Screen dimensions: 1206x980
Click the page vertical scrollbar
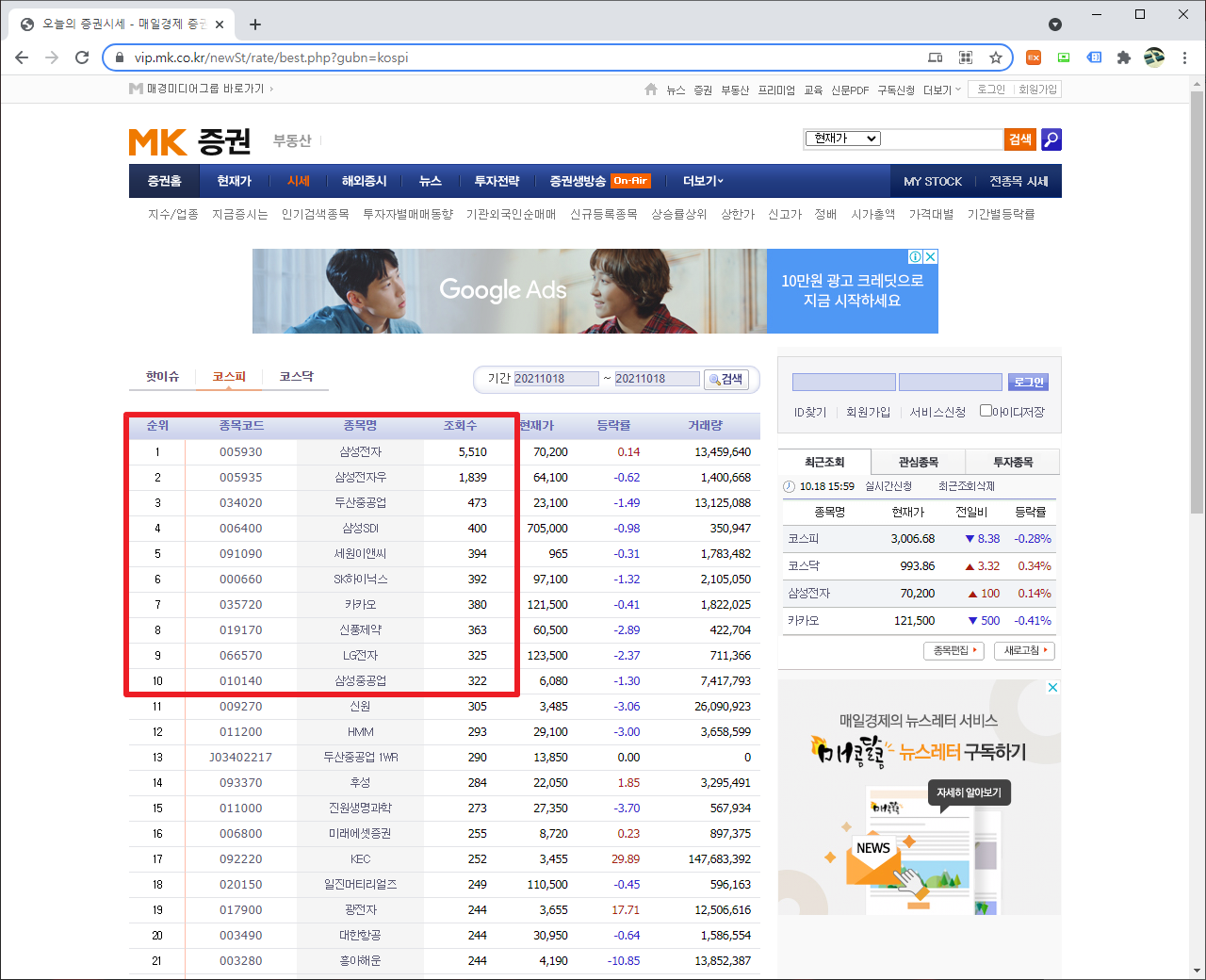(x=1197, y=302)
